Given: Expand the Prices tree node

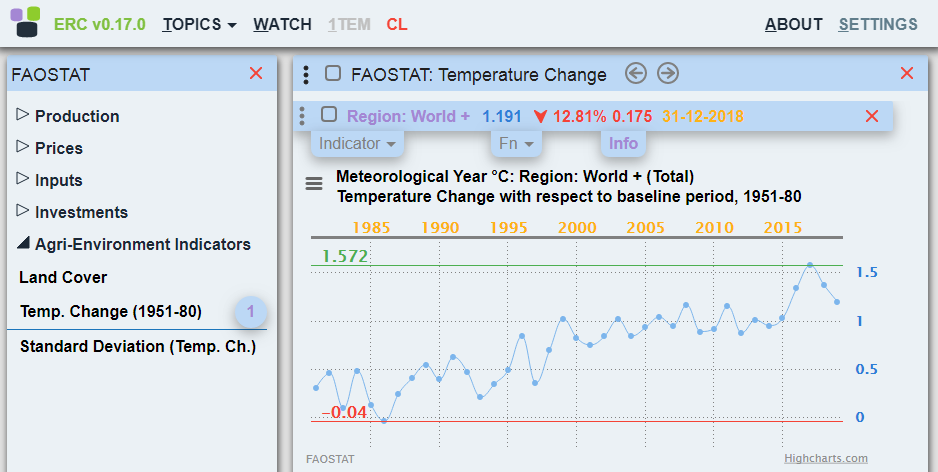Looking at the screenshot, I should tap(23, 147).
